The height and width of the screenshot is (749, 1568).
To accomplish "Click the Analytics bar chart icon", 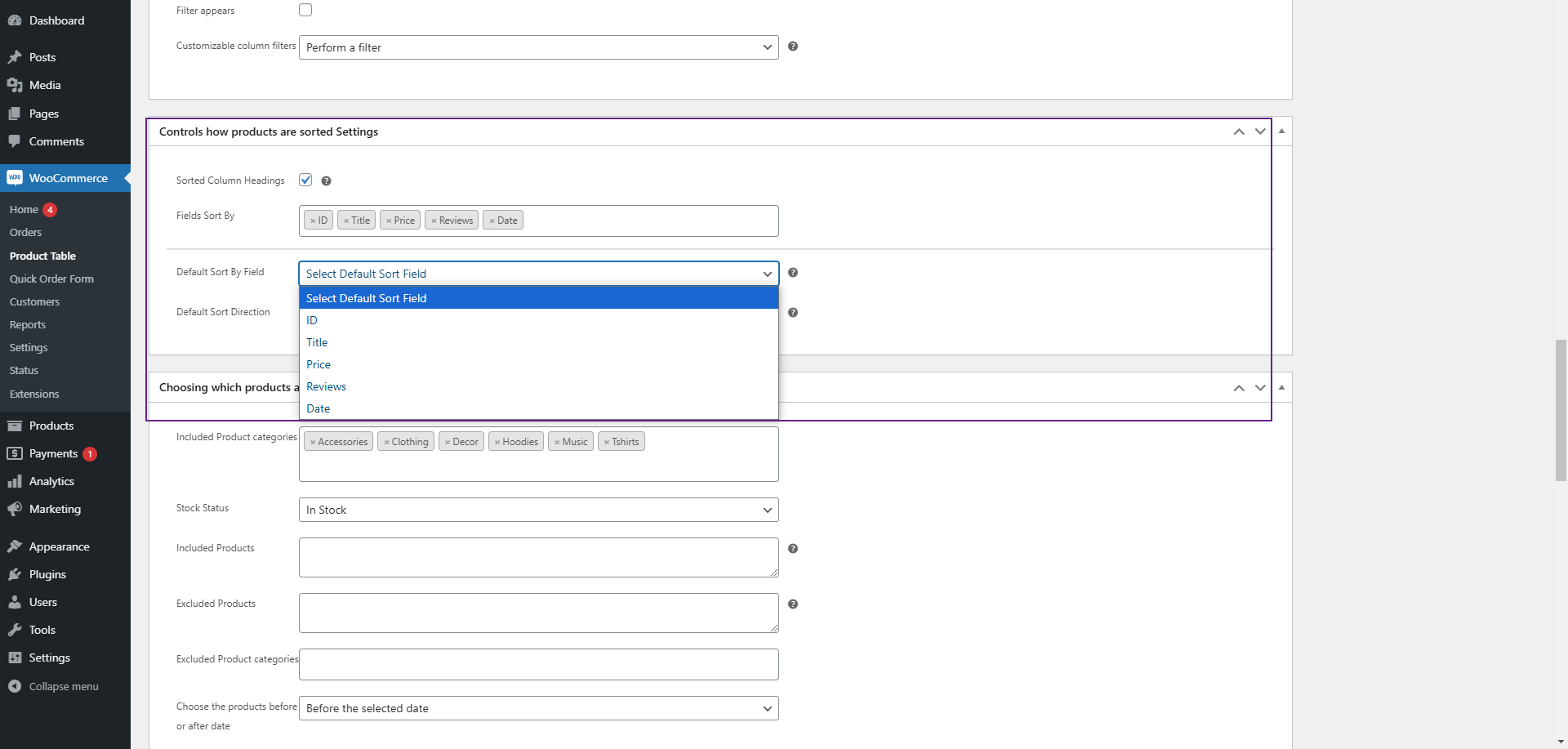I will 15,481.
